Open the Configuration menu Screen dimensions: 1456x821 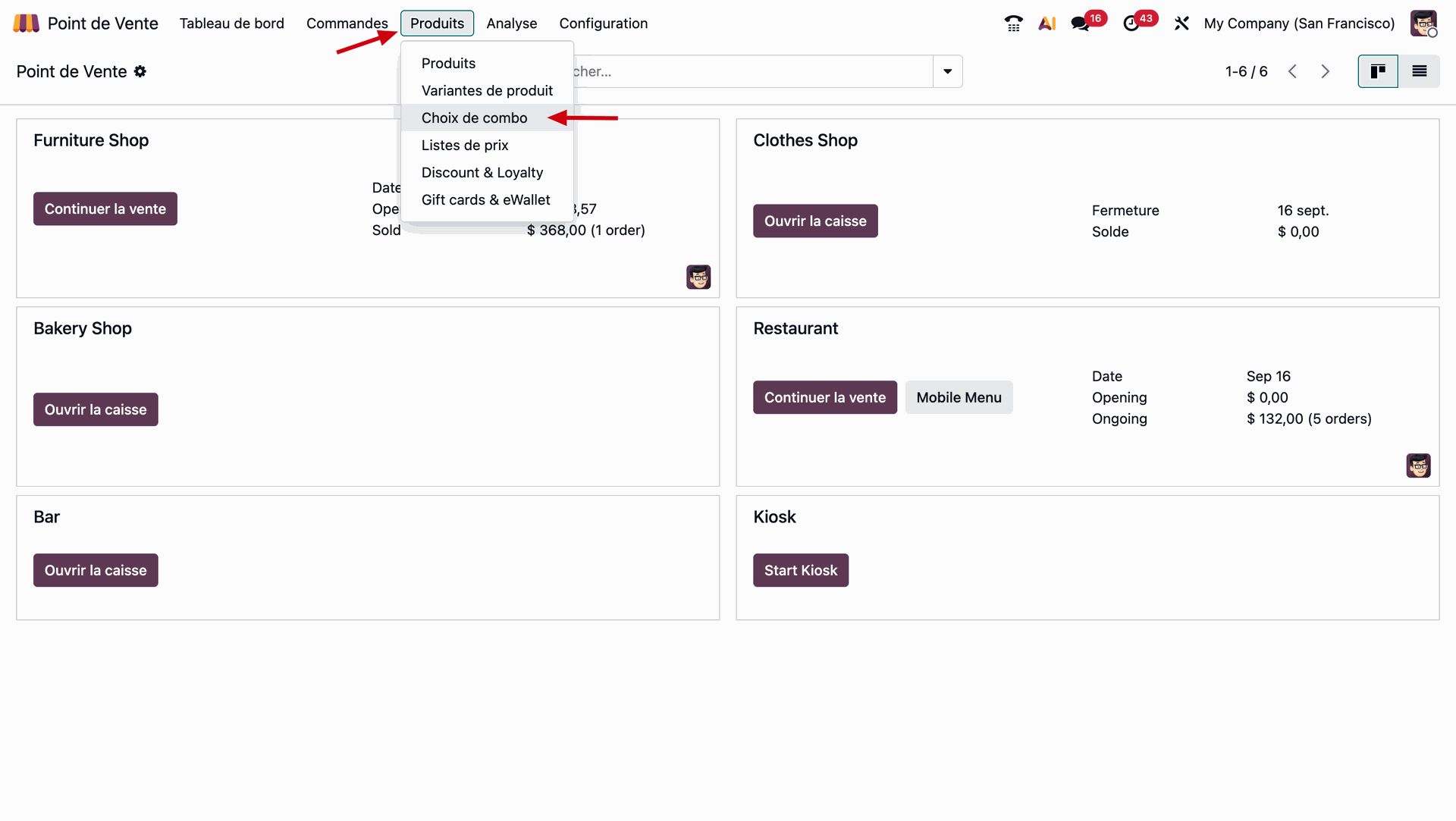coord(603,24)
